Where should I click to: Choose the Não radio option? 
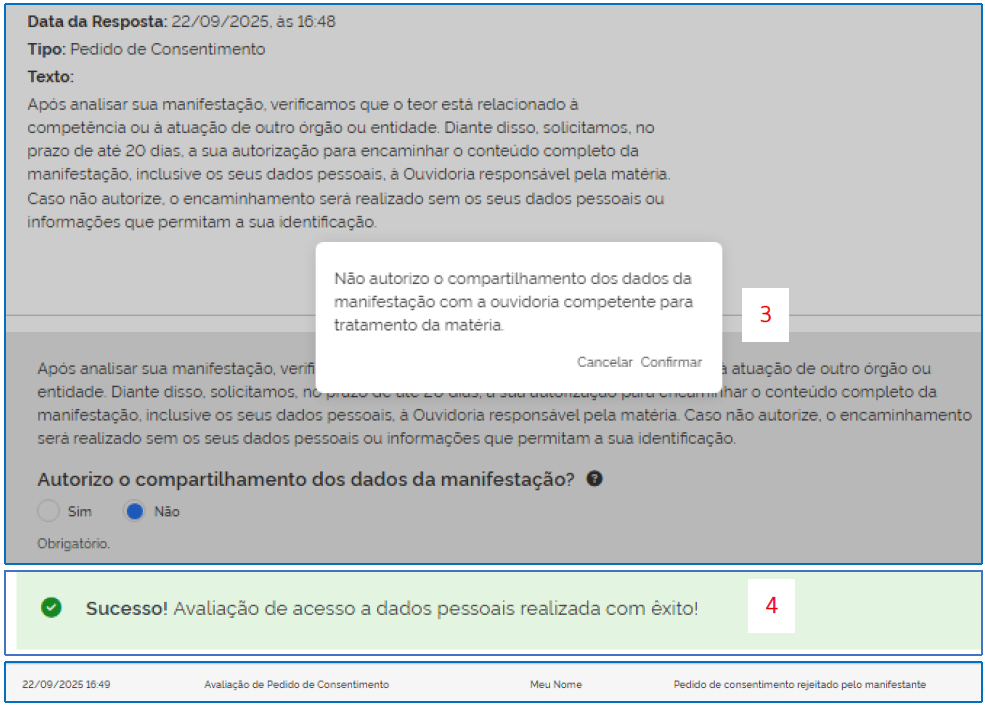pyautogui.click(x=135, y=511)
